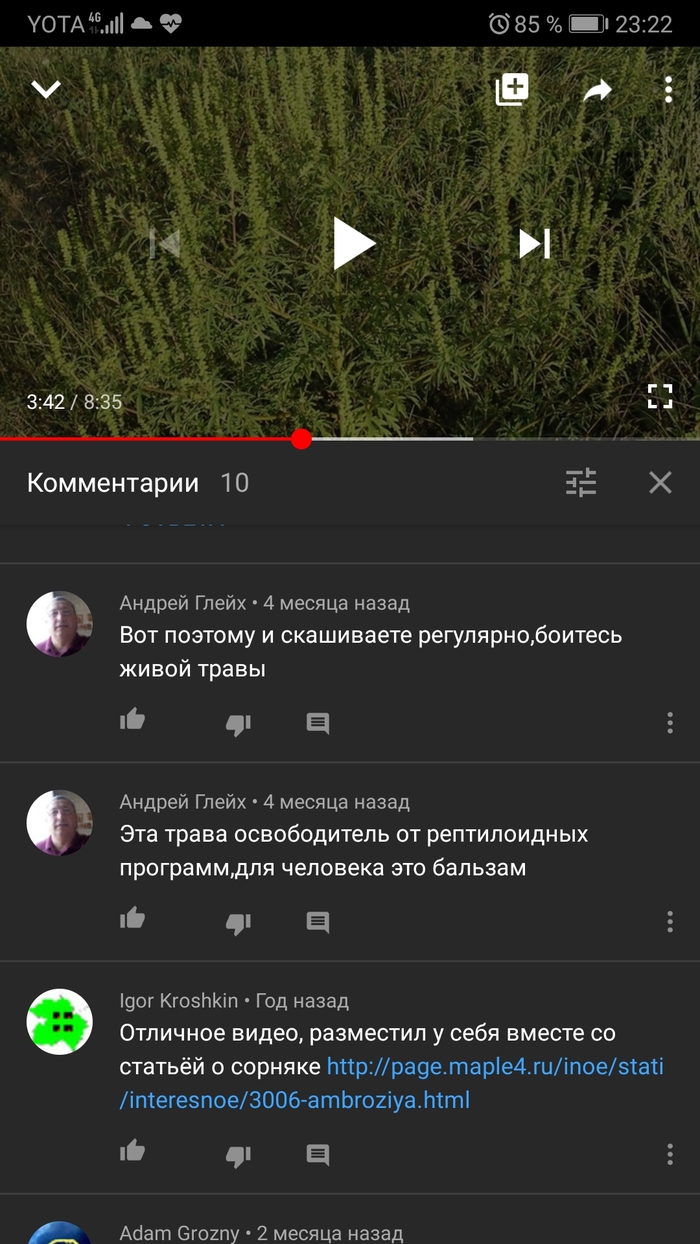Reply to Igor Kroshkin's comment

[318, 1155]
